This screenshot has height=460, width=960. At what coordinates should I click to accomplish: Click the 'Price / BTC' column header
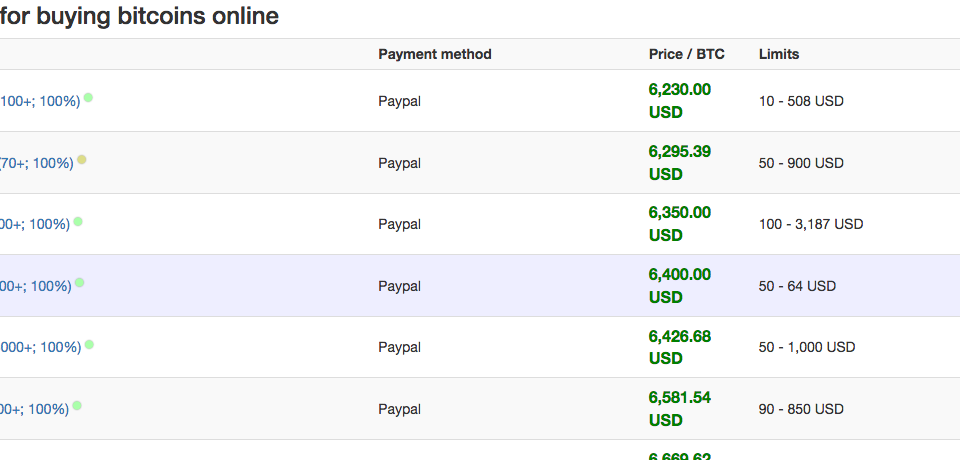[x=686, y=55]
